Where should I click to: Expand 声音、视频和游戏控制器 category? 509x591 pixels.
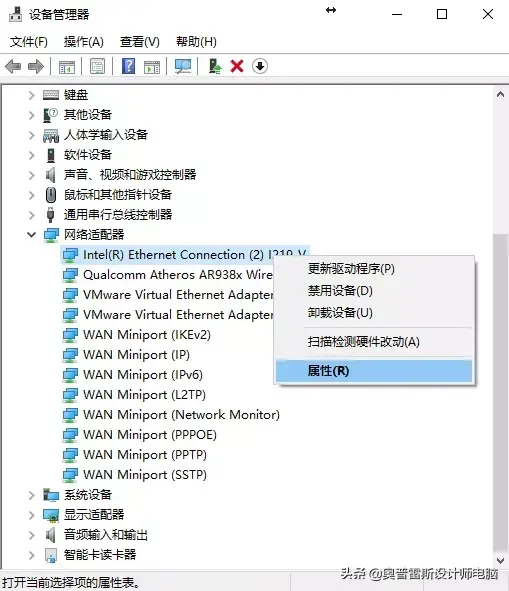click(32, 175)
